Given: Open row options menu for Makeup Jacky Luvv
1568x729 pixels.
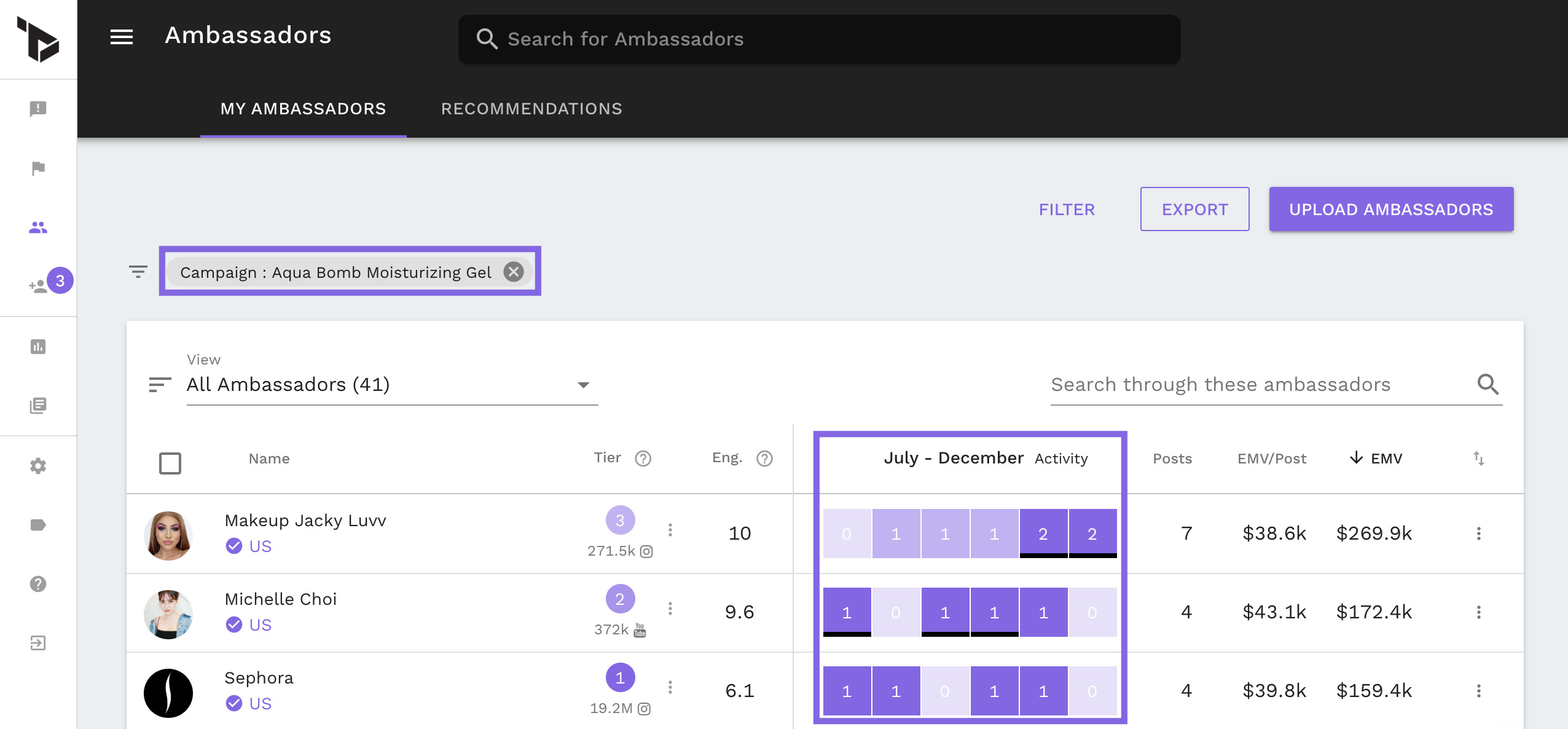Looking at the screenshot, I should (x=1478, y=534).
